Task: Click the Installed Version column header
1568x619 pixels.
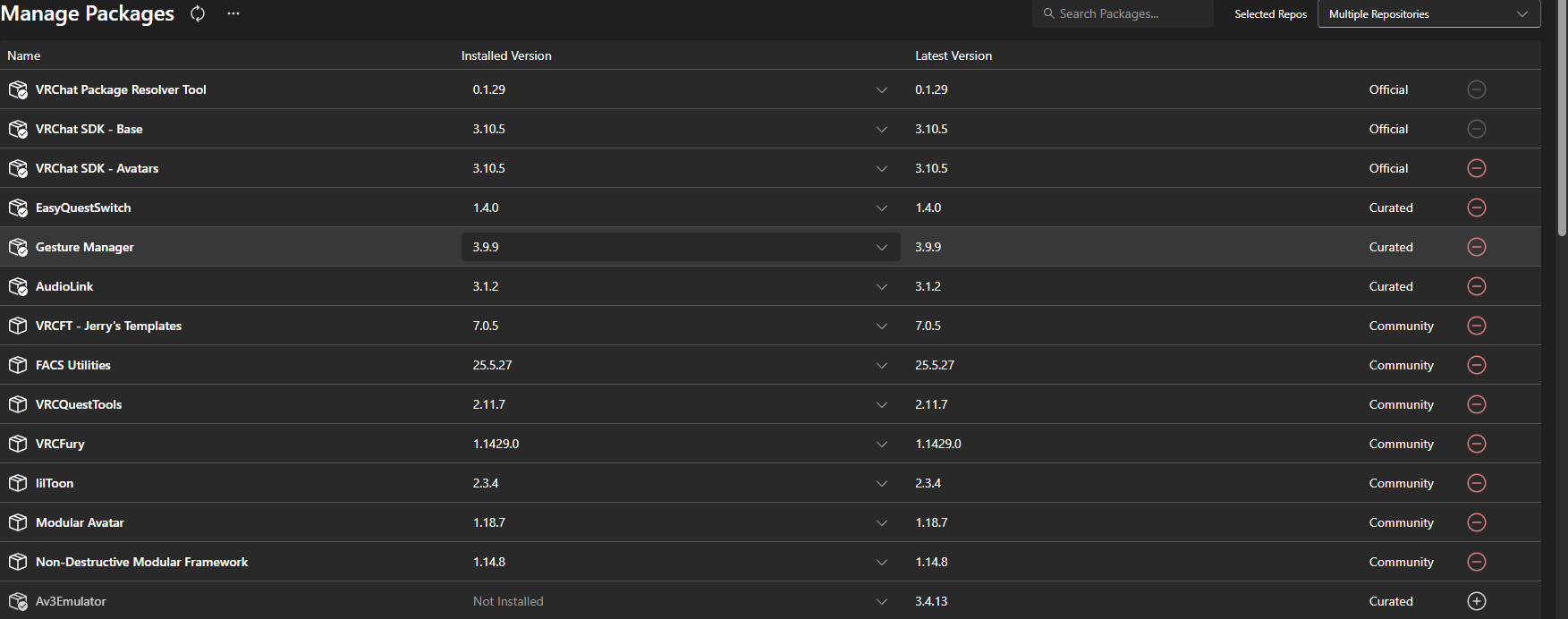Action: 506,55
